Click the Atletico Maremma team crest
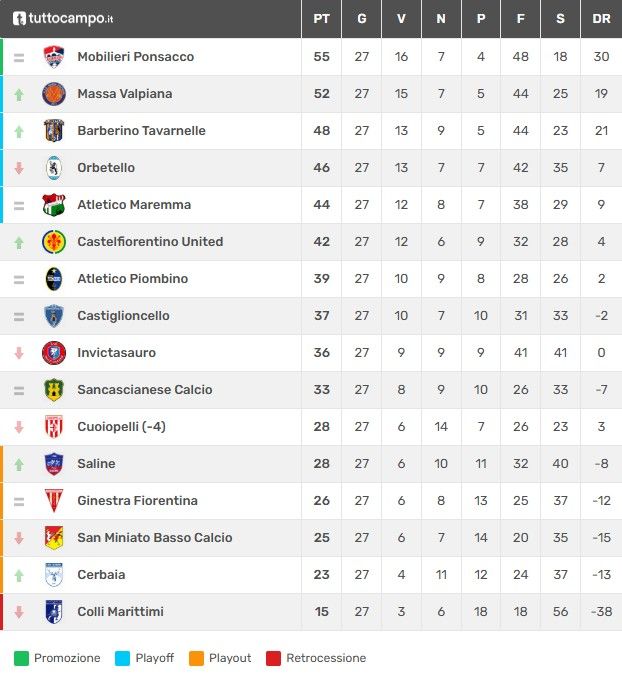The image size is (622, 678). tap(54, 205)
